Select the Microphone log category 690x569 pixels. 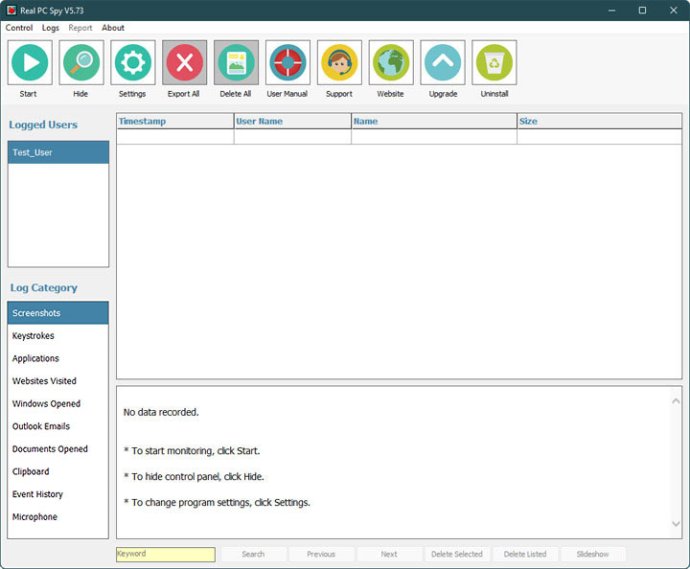click(58, 517)
